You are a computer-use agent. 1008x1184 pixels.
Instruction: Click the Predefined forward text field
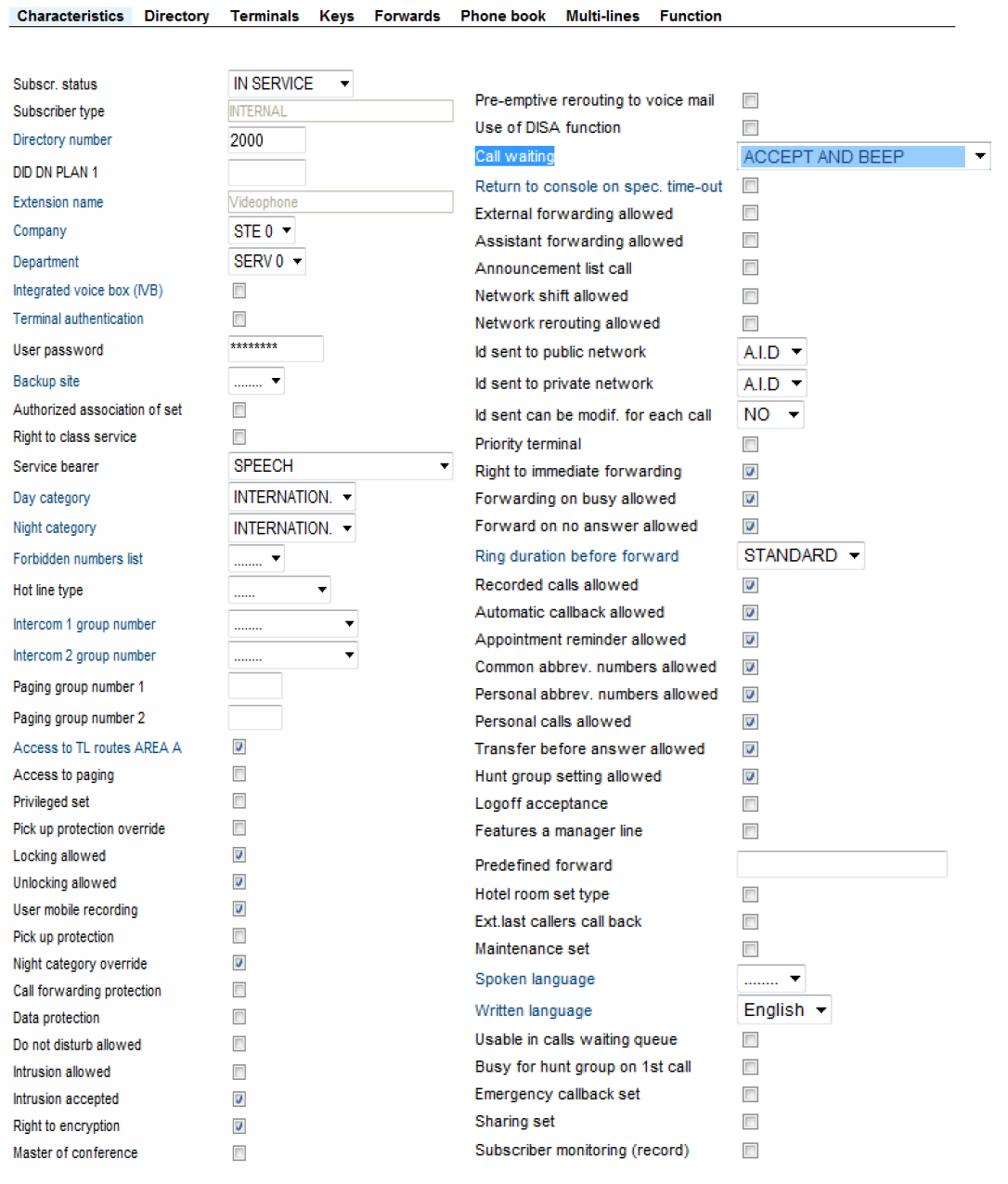point(841,865)
